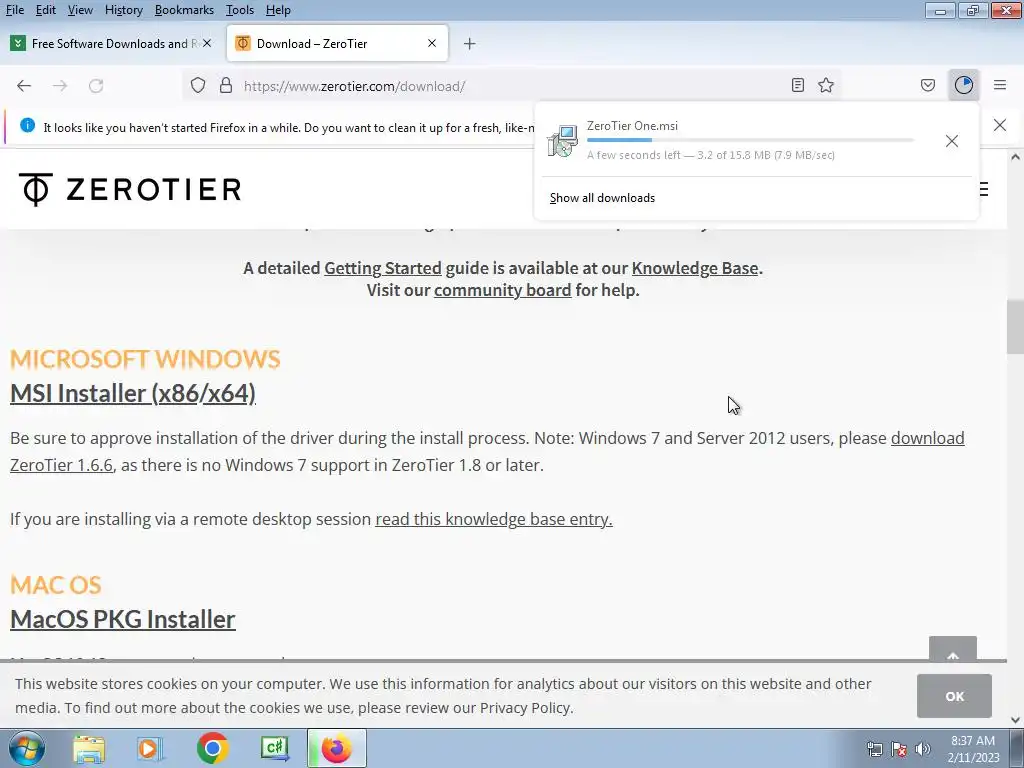Image resolution: width=1024 pixels, height=768 pixels.
Task: Open the File menu
Action: [14, 10]
